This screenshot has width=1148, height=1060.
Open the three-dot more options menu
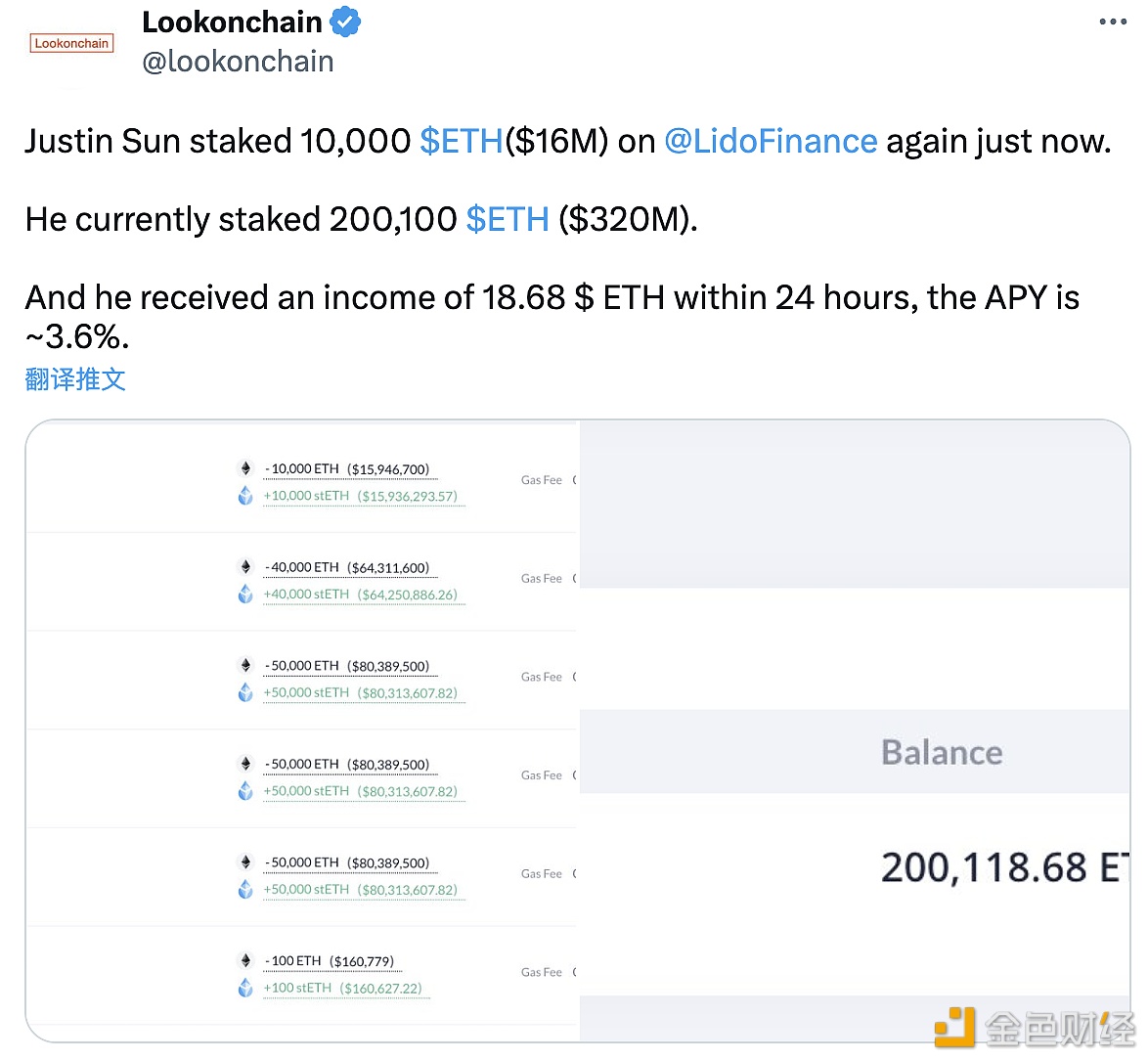click(1113, 22)
